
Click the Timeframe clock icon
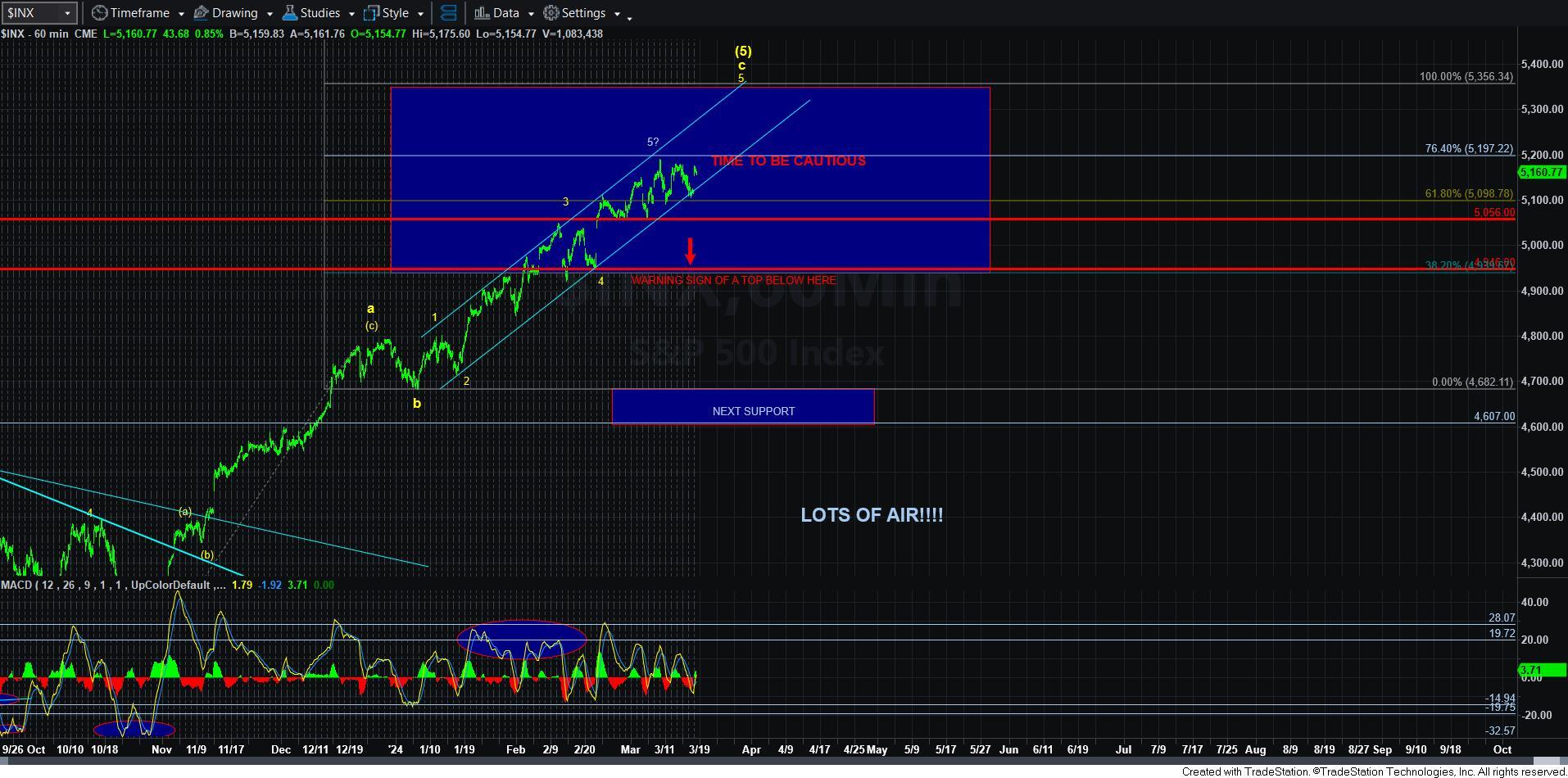point(99,13)
